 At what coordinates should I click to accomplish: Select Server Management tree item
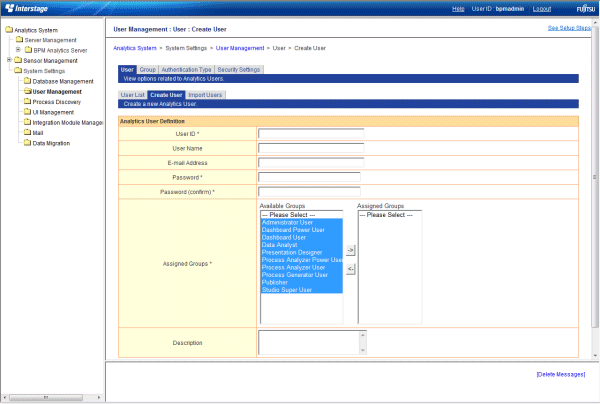tap(51, 40)
